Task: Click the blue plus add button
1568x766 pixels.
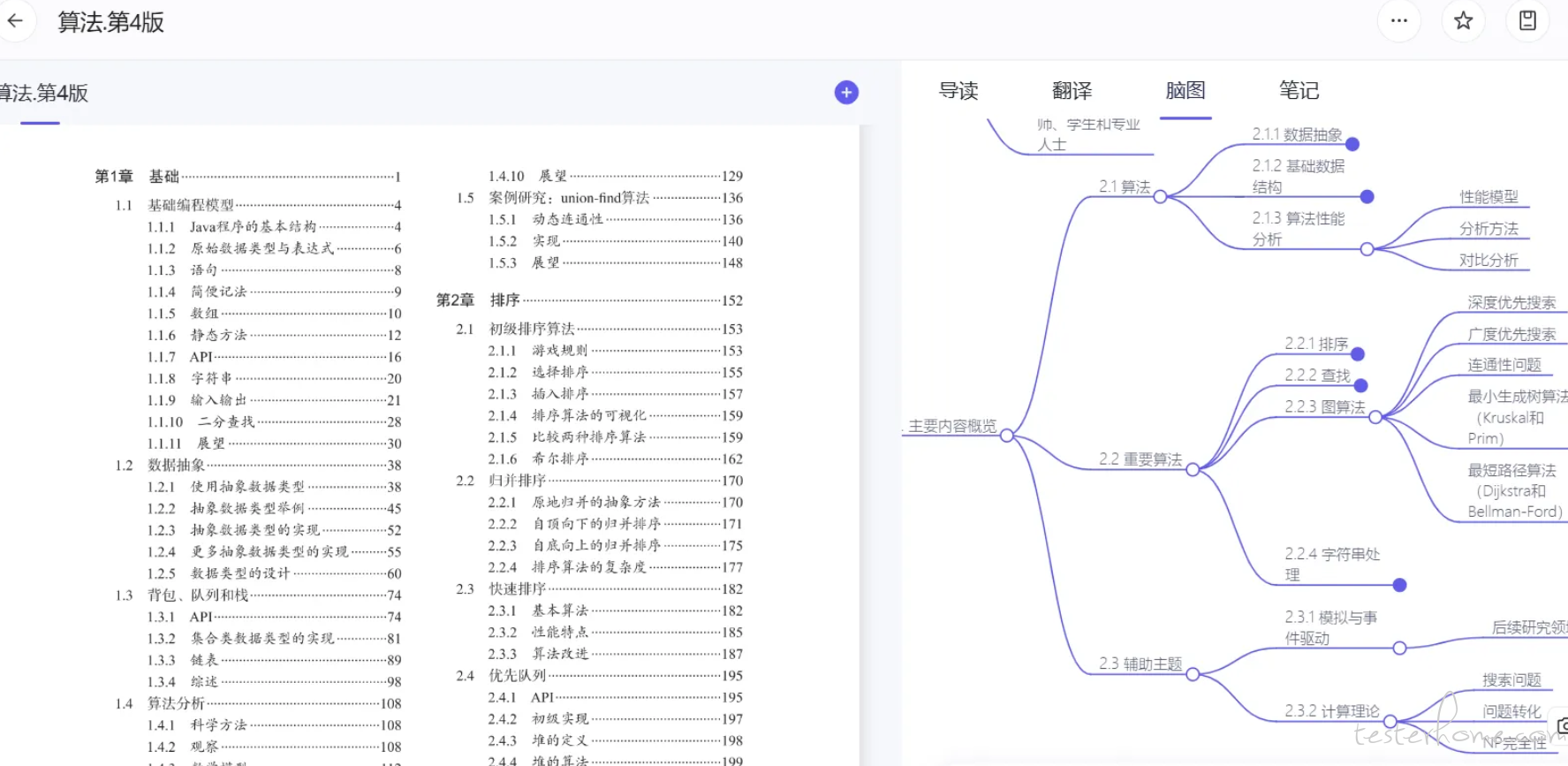Action: click(846, 92)
